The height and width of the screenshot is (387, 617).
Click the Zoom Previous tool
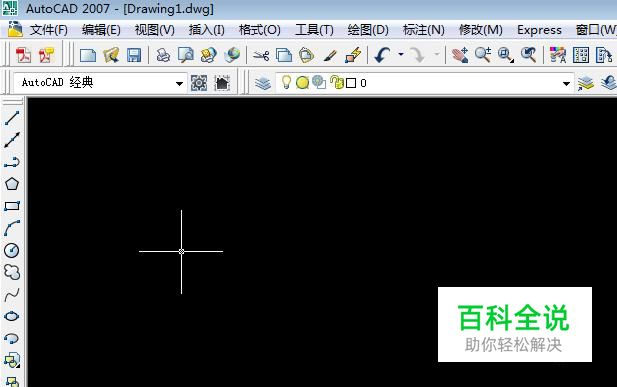pos(528,55)
